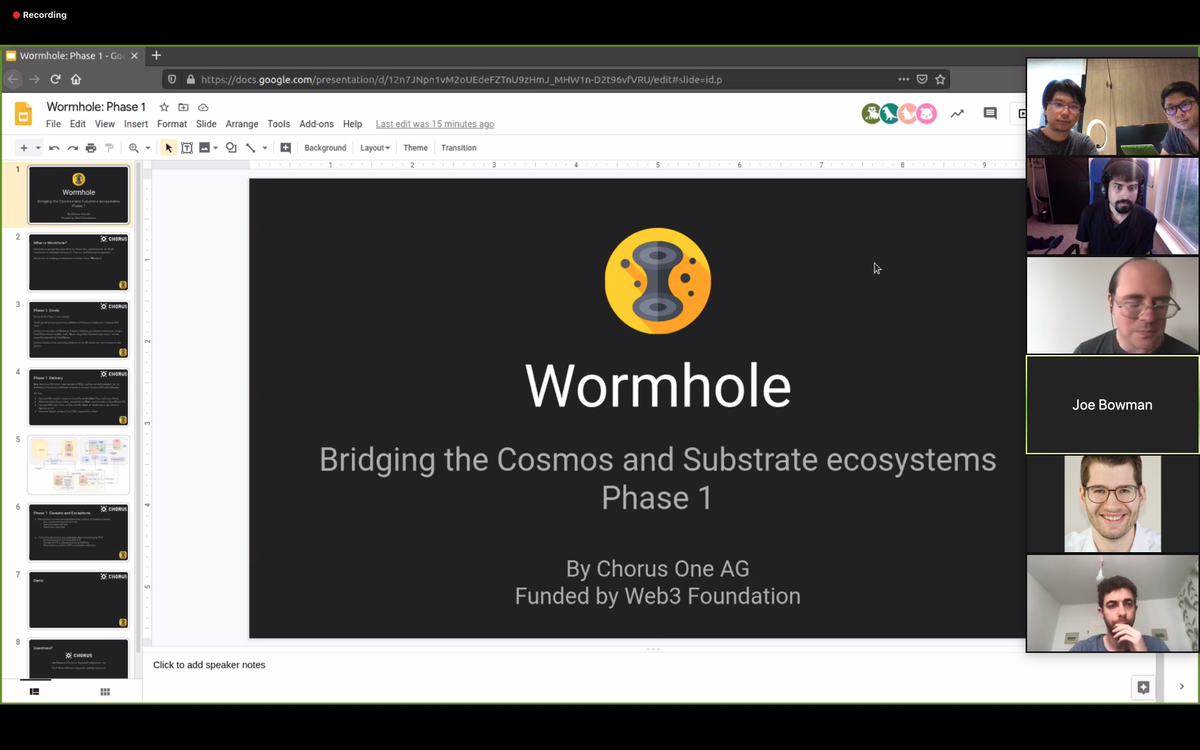Go to the browser home page
The image size is (1200, 750).
click(x=76, y=79)
